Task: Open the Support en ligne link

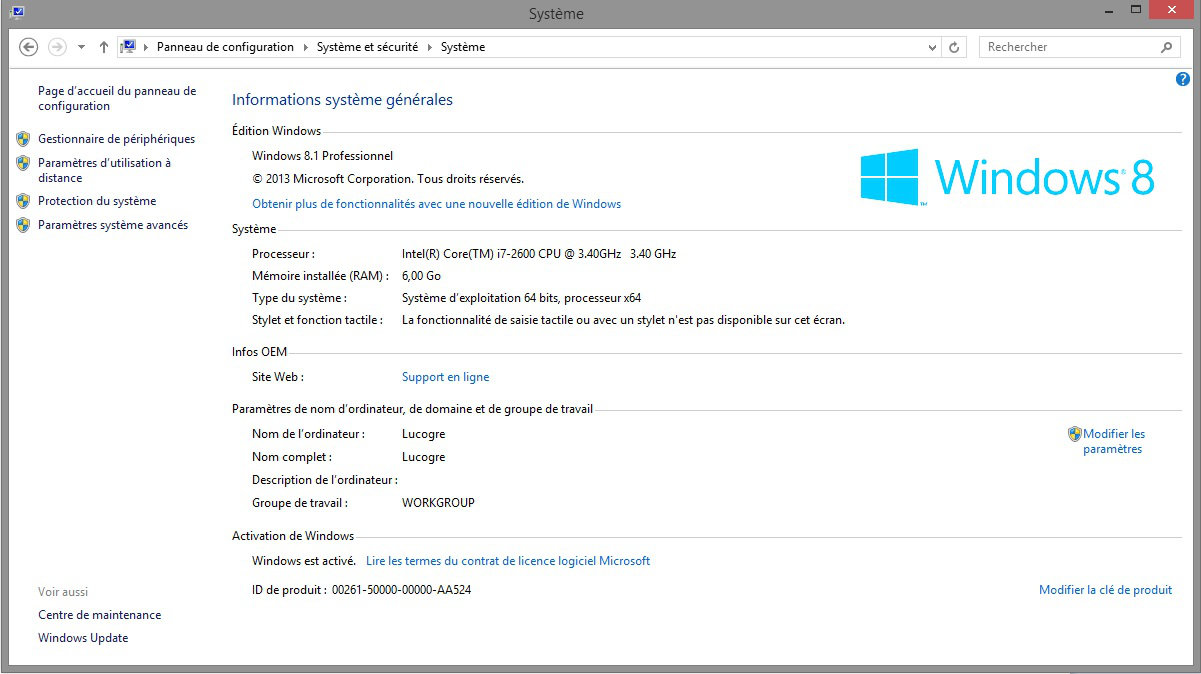Action: coord(445,377)
